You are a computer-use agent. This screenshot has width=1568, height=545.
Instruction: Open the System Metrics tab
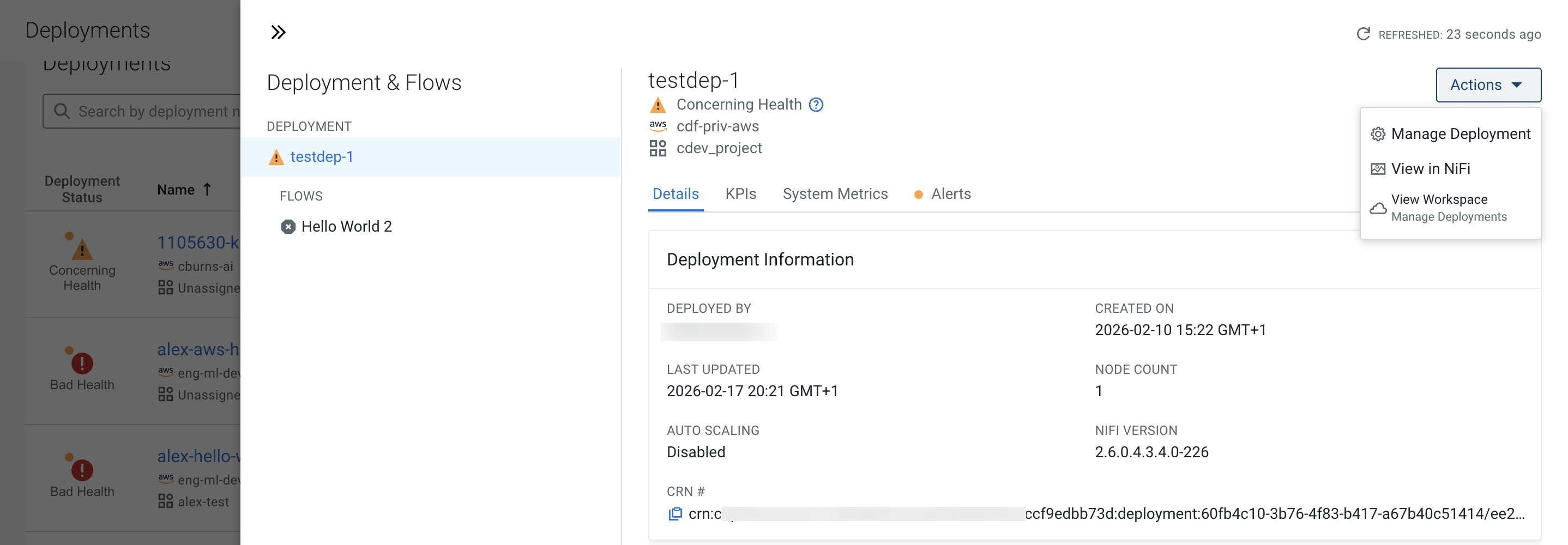coord(835,194)
